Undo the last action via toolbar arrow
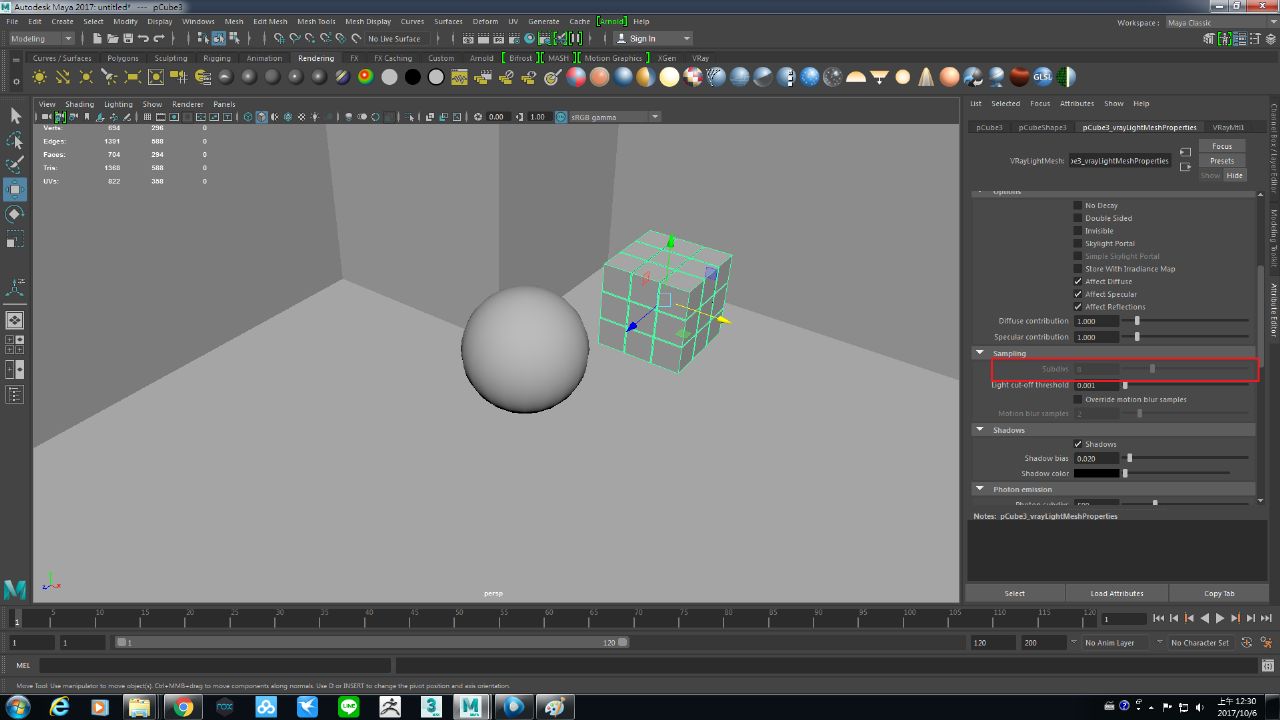This screenshot has width=1280, height=720. (x=143, y=39)
